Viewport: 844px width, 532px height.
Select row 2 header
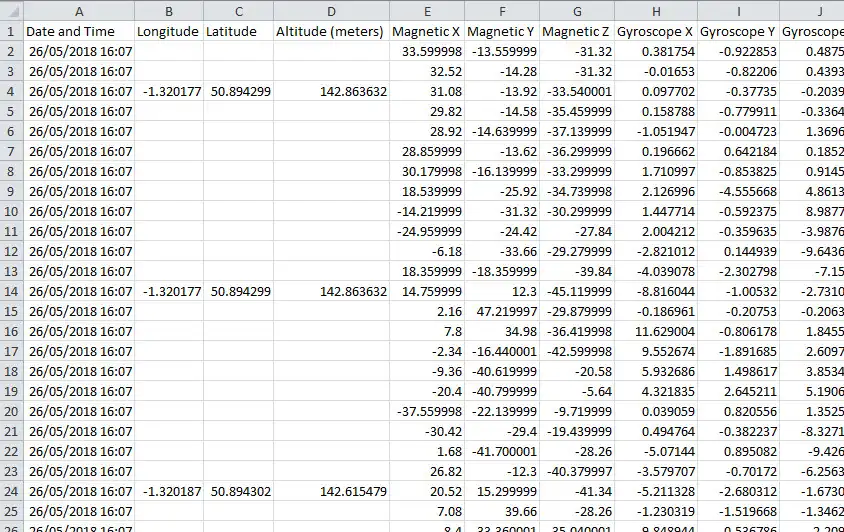click(x=11, y=51)
